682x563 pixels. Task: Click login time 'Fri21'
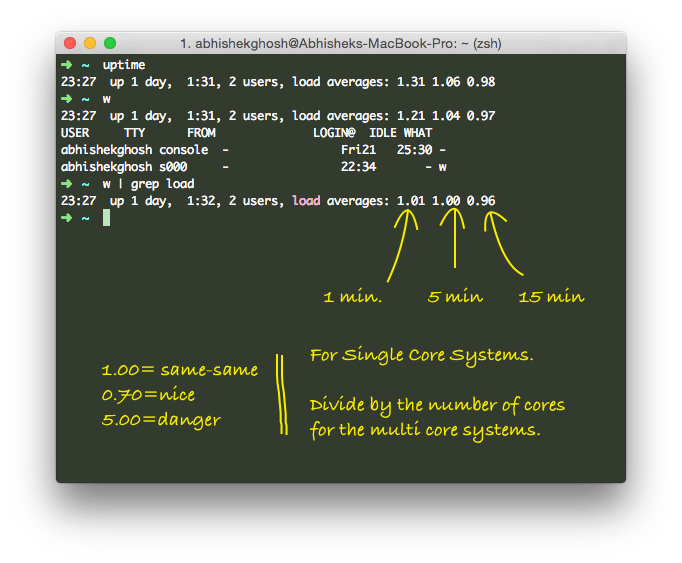pos(358,150)
